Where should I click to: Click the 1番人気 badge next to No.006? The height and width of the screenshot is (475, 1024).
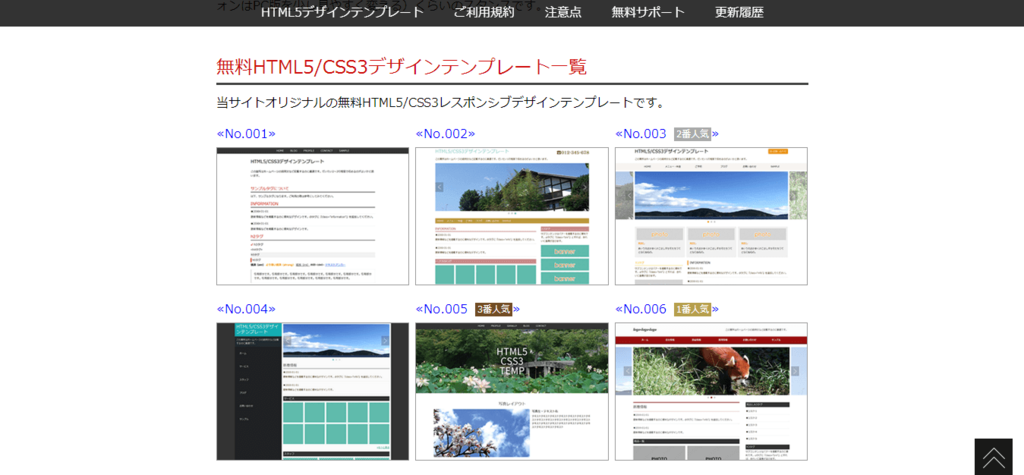tap(692, 309)
